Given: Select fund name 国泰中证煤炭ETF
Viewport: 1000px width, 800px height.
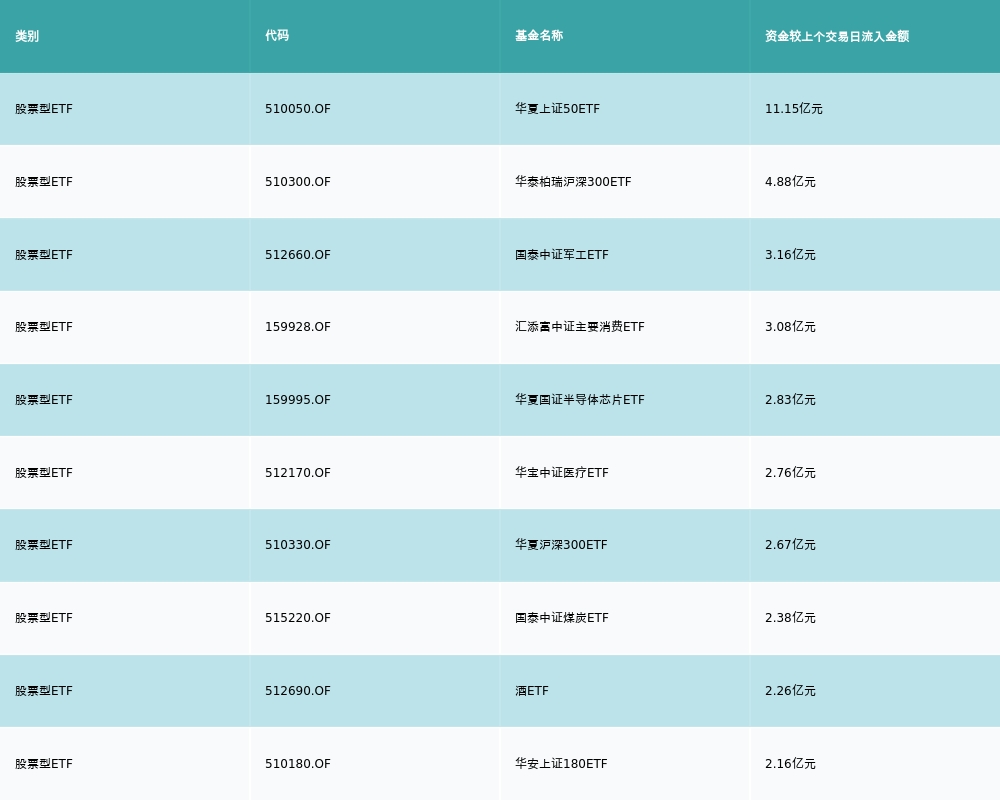Looking at the screenshot, I should click(x=562, y=618).
